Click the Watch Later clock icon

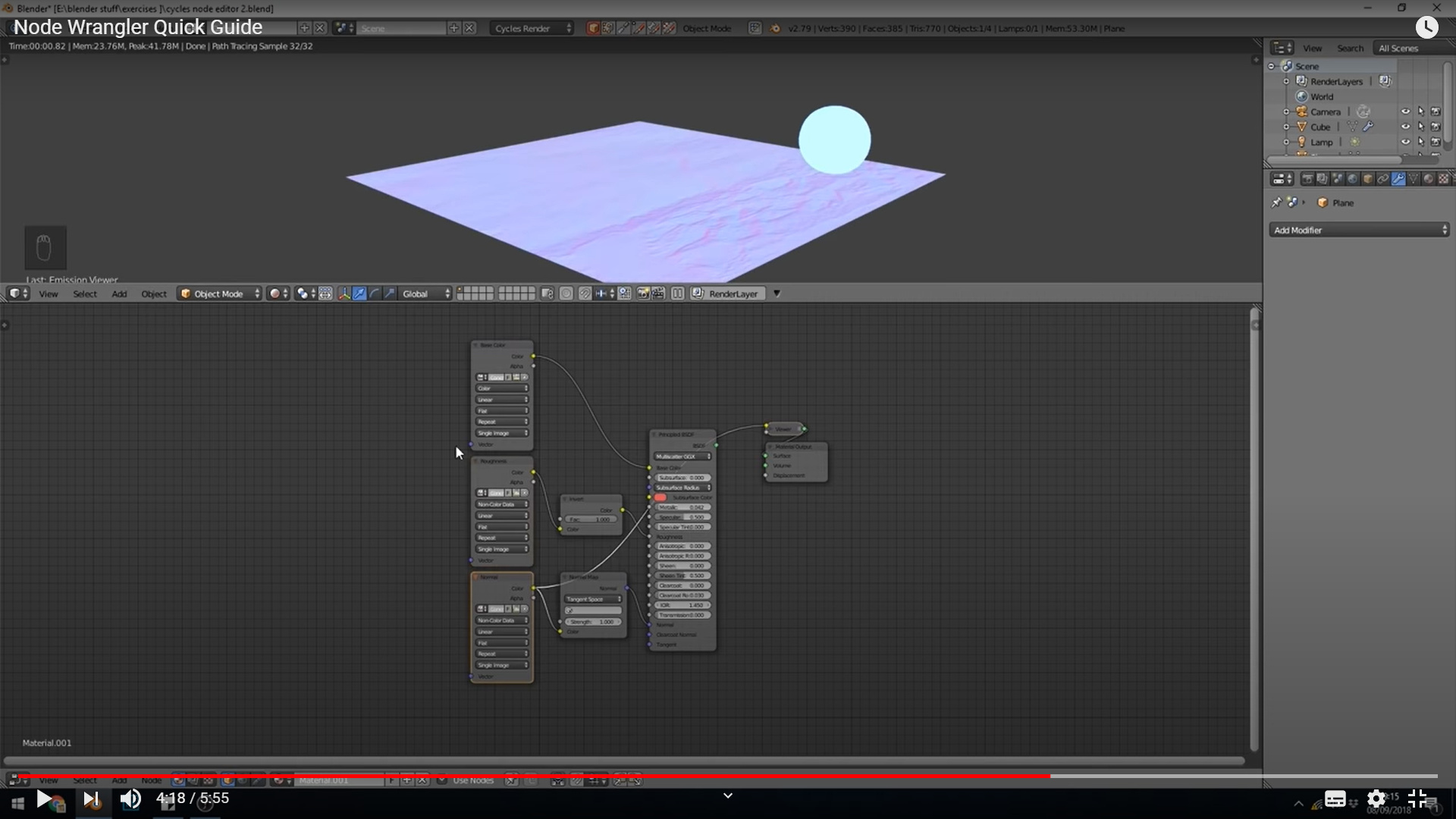coord(1426,27)
